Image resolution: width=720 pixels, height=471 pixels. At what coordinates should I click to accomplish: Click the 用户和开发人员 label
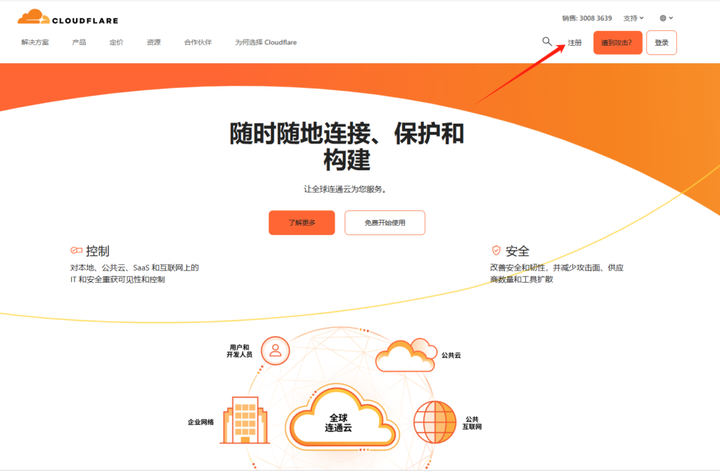239,351
